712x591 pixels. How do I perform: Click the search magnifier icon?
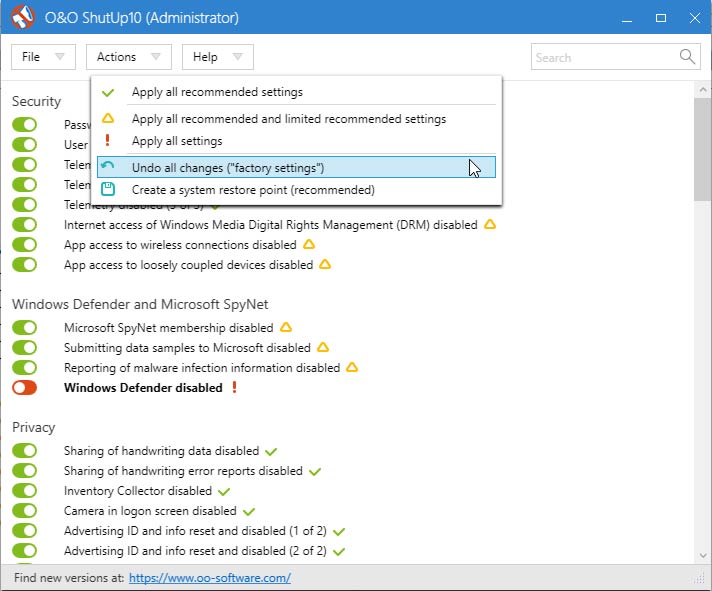pyautogui.click(x=687, y=57)
